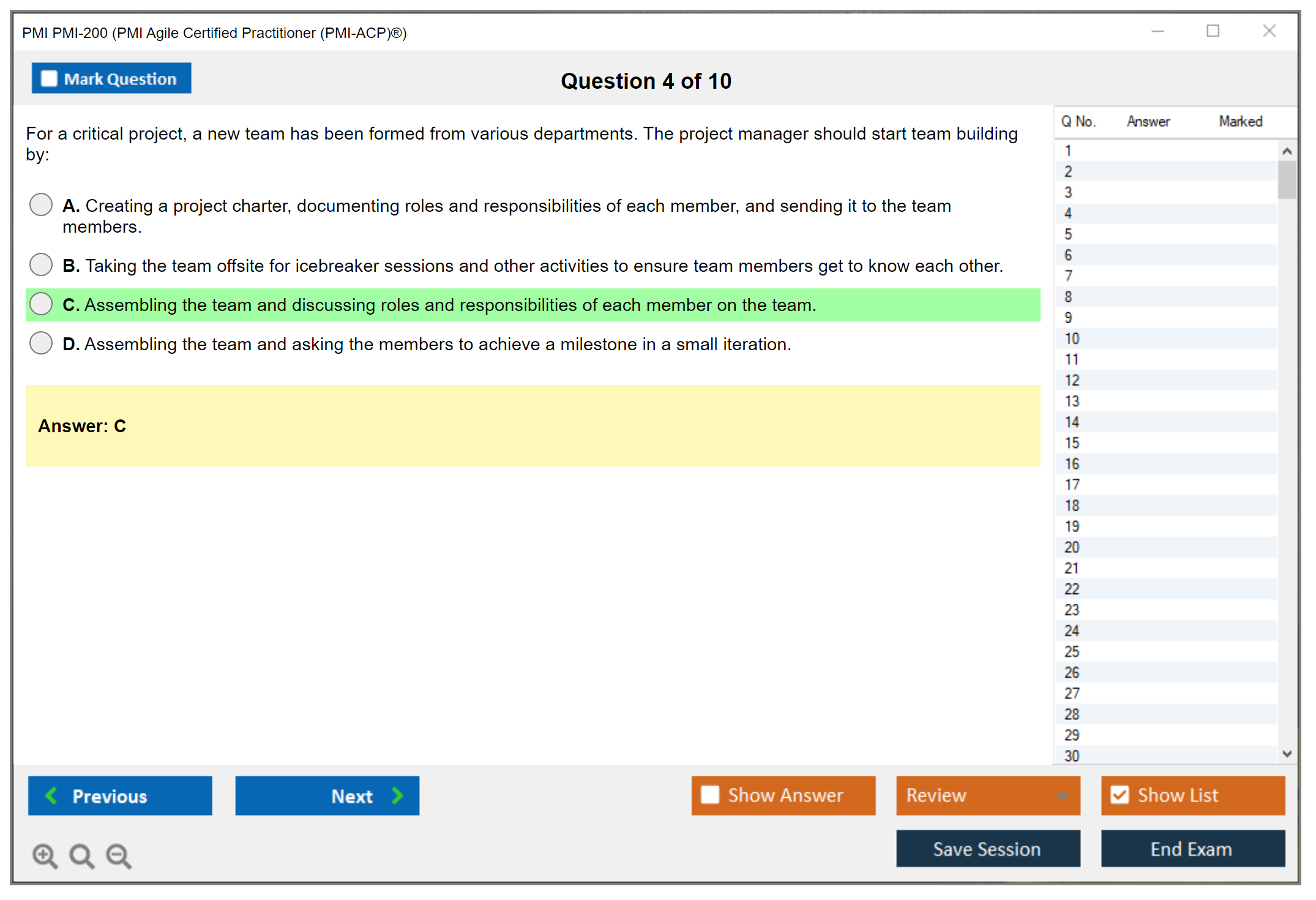Viewport: 1316px width, 900px height.
Task: Jump to question 10 in list
Action: tap(1072, 339)
